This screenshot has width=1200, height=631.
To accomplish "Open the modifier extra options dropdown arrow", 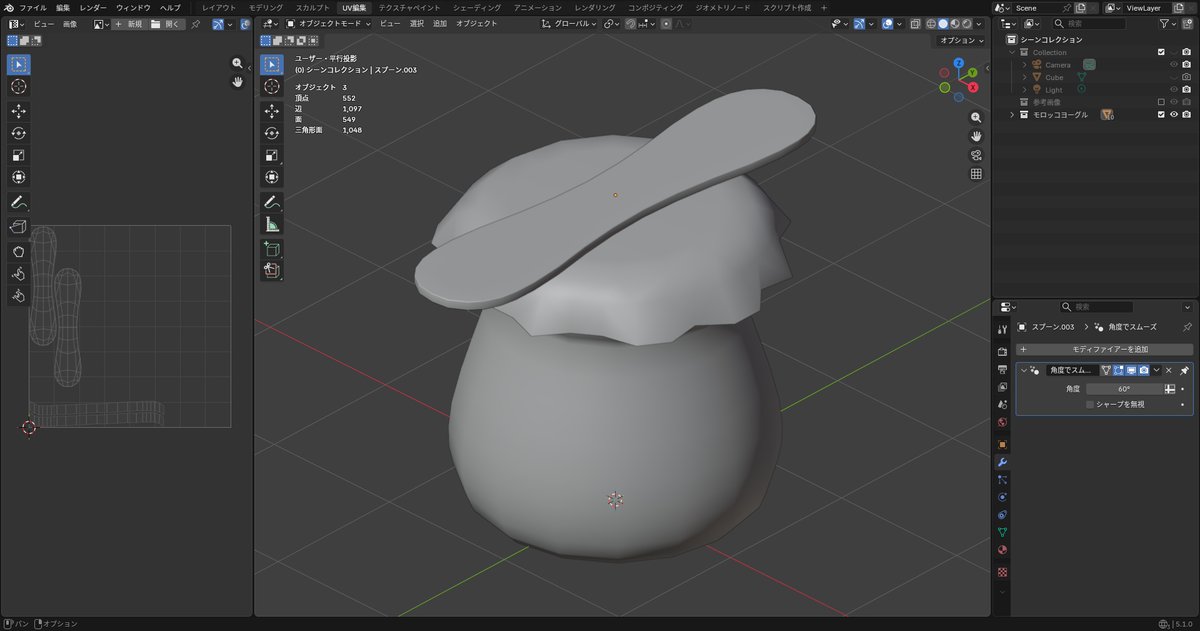I will [1156, 370].
